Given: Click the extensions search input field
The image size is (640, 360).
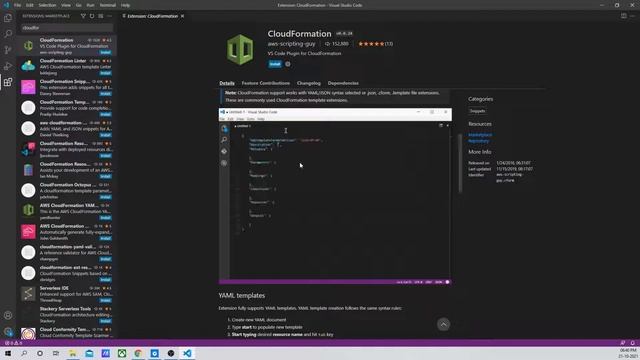Looking at the screenshot, I should click(x=67, y=28).
